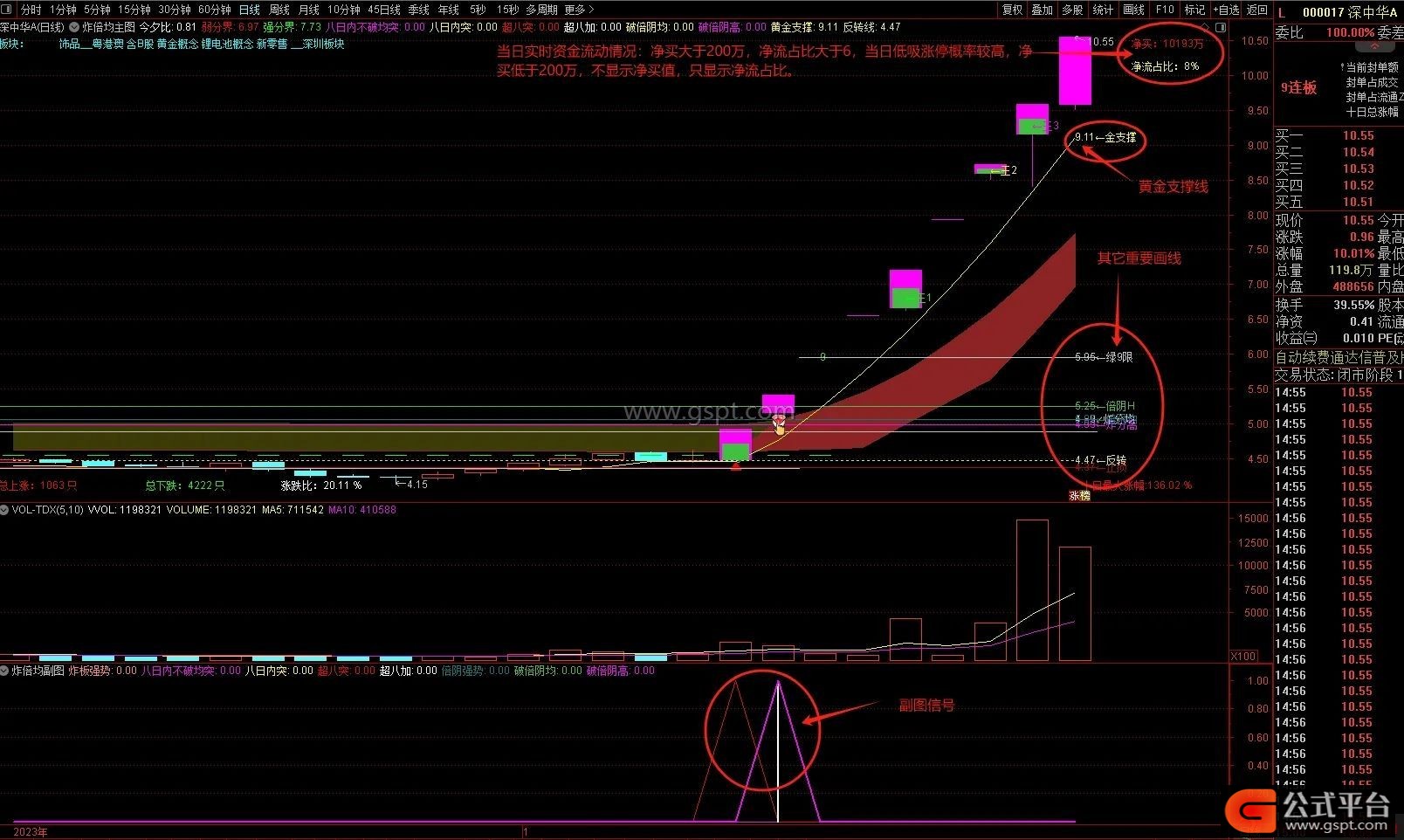The width and height of the screenshot is (1404, 840).
Task: Select the 10分钟 period tab
Action: tap(343, 10)
